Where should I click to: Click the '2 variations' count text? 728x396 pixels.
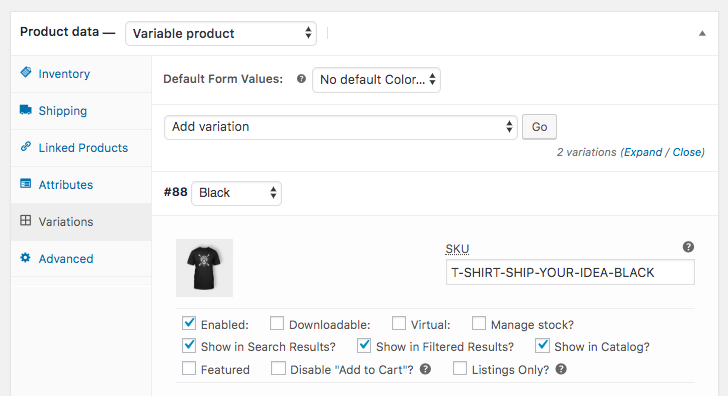point(586,152)
